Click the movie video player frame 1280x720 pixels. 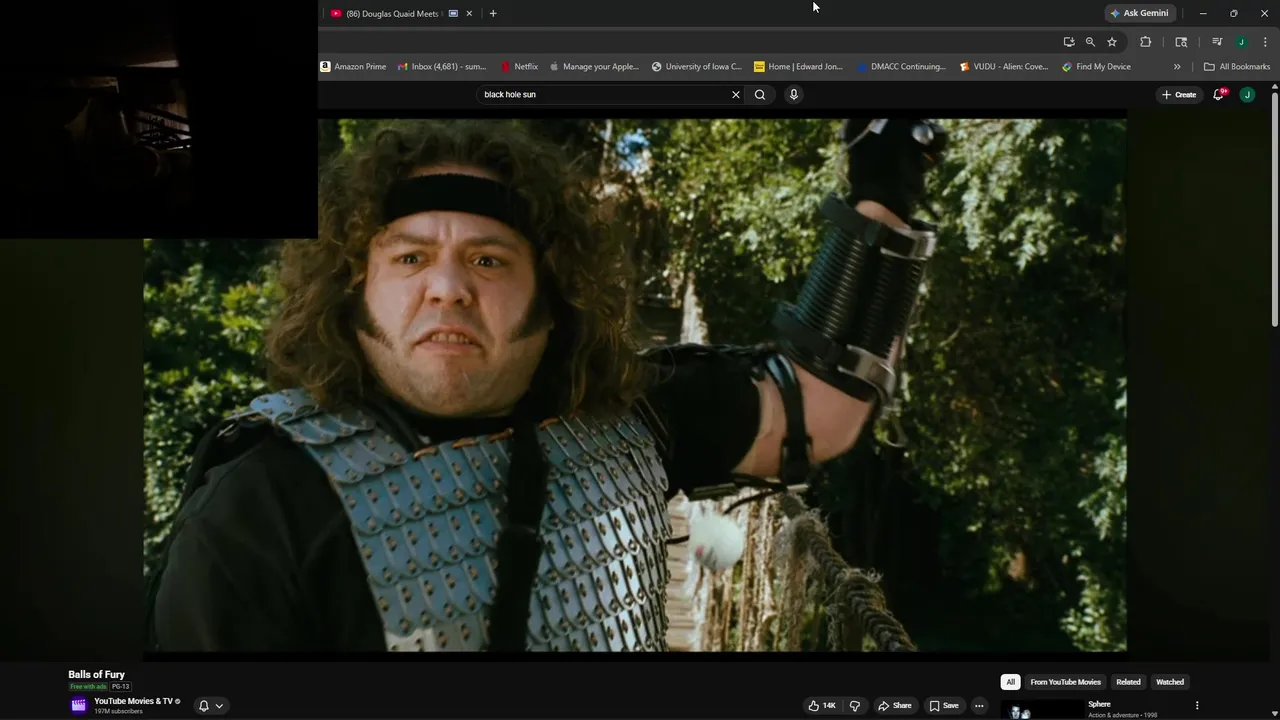pyautogui.click(x=635, y=386)
